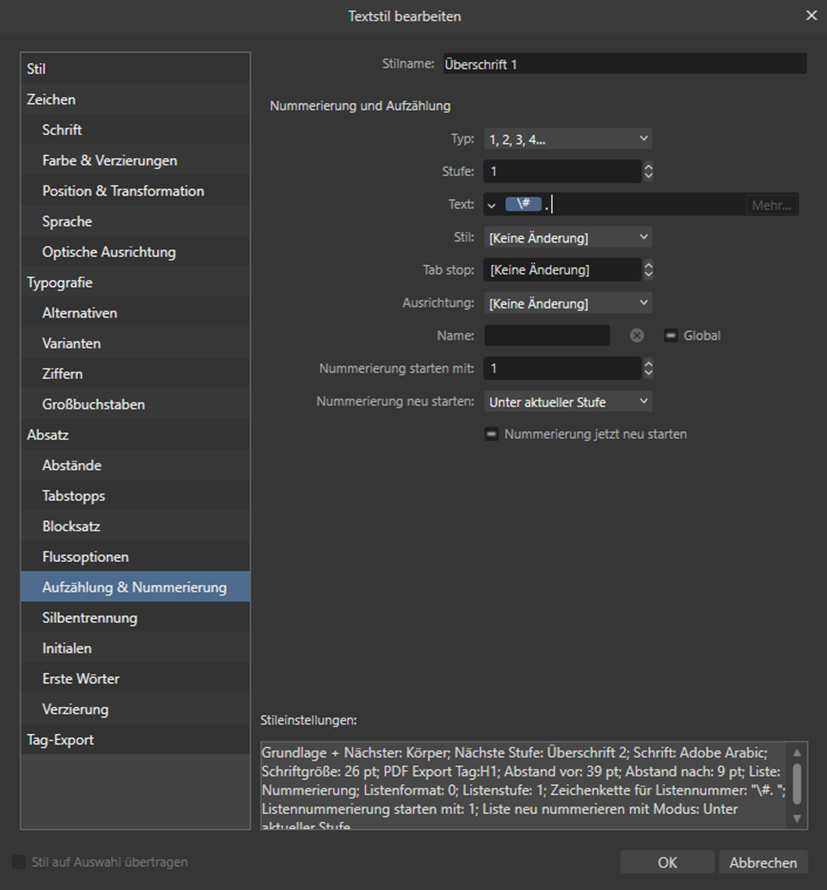Viewport: 827px width, 890px height.
Task: Select the Tag-Export category
Action: click(136, 740)
